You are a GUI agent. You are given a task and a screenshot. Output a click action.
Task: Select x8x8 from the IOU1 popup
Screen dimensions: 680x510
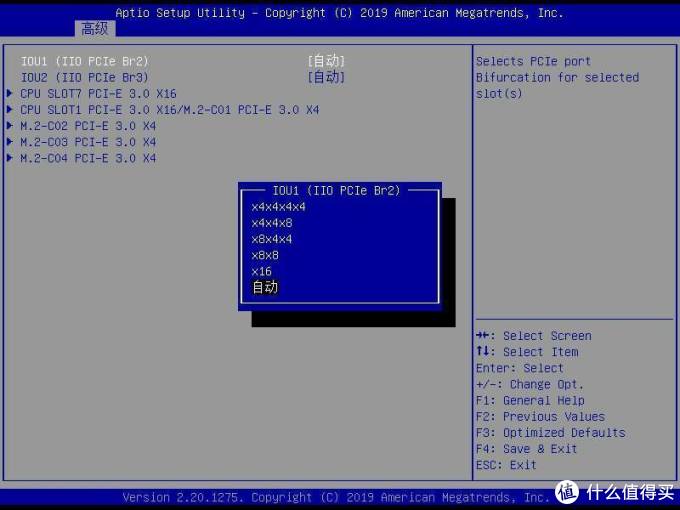(x=264, y=255)
